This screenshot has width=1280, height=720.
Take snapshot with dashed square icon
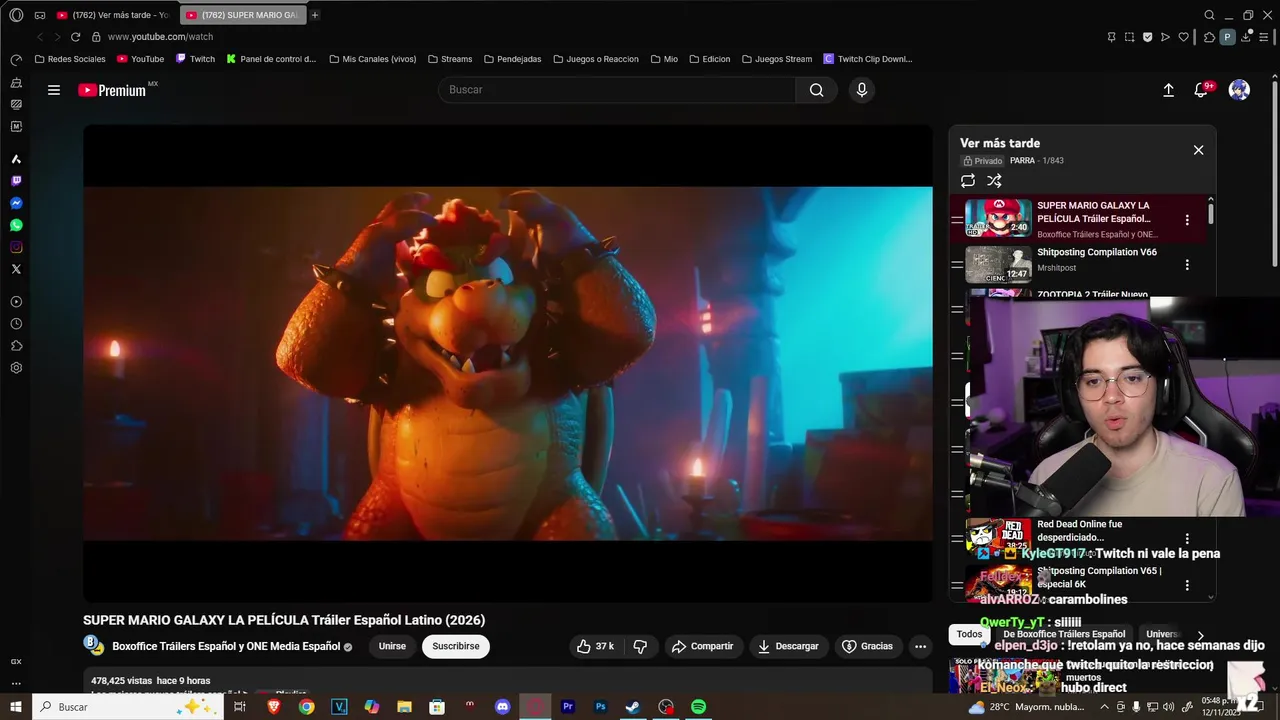1129,37
